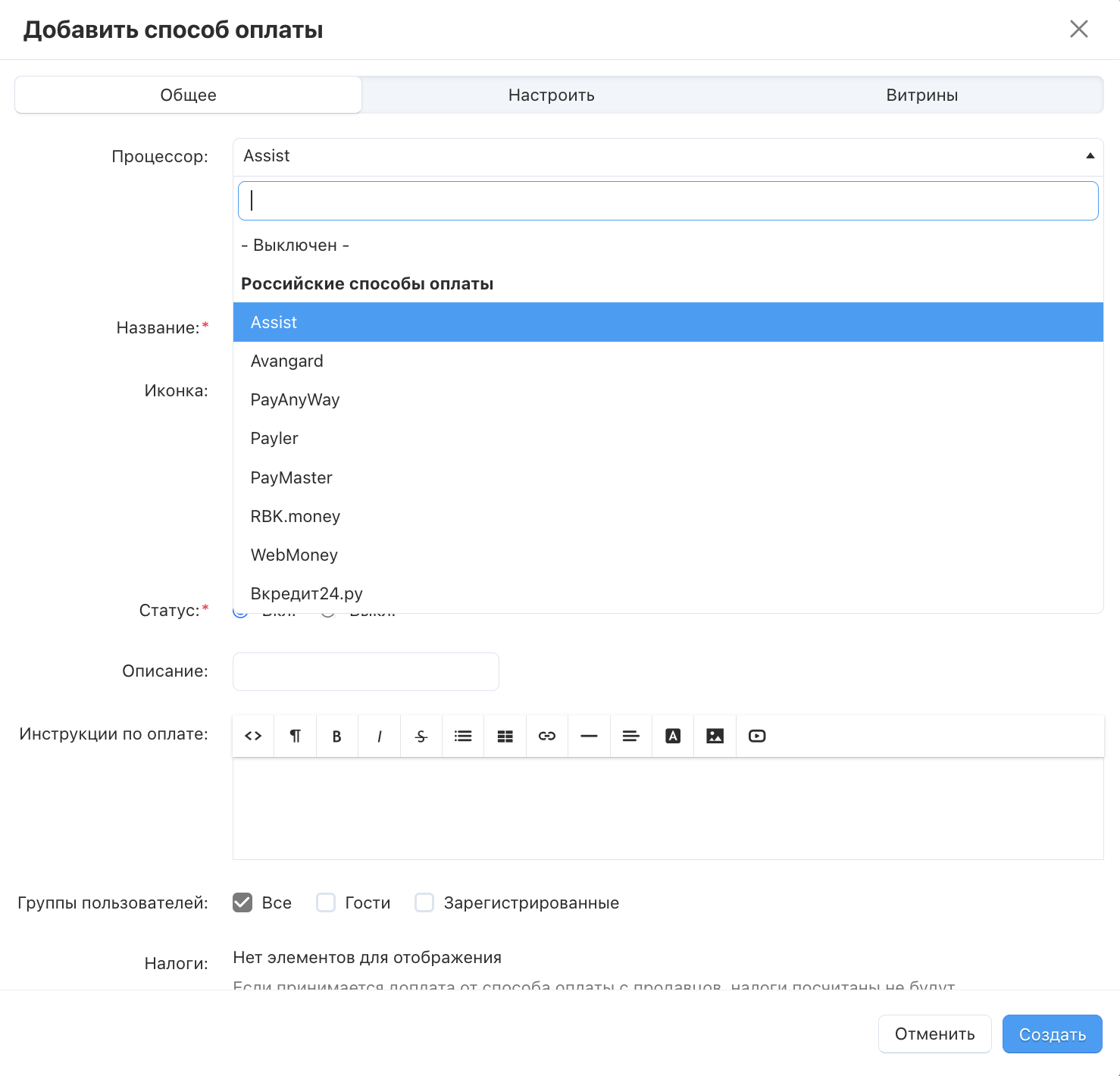Insert a table in editor

(505, 736)
